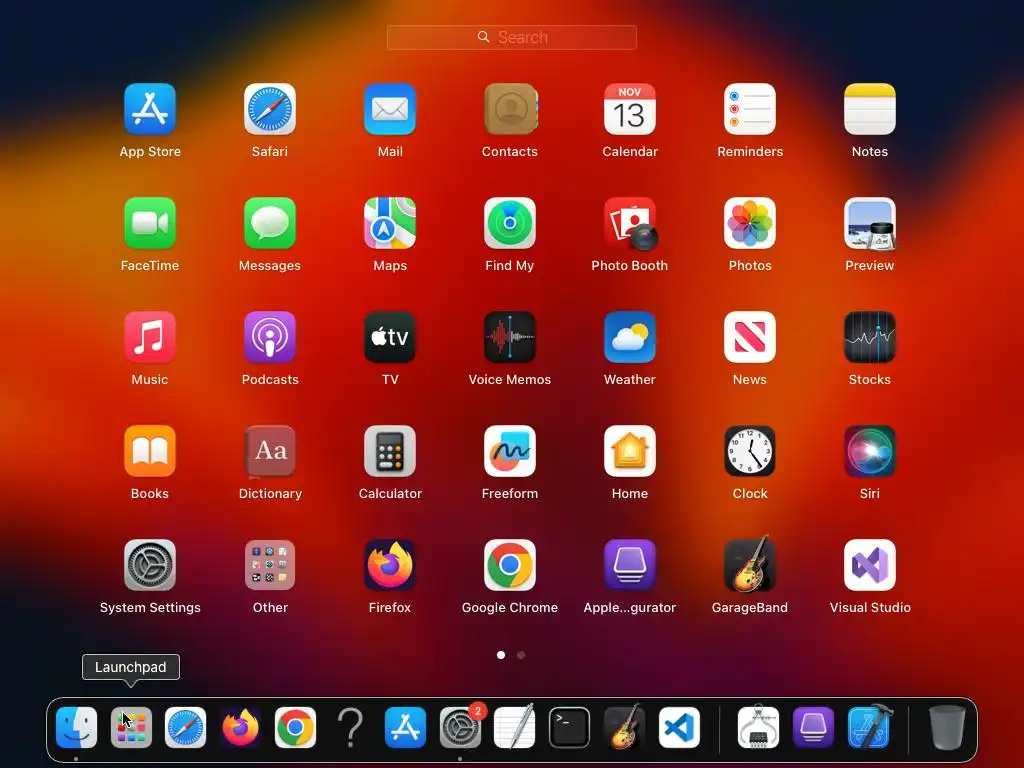Open Visual Studio Code in Dock
The height and width of the screenshot is (768, 1024).
click(x=679, y=728)
